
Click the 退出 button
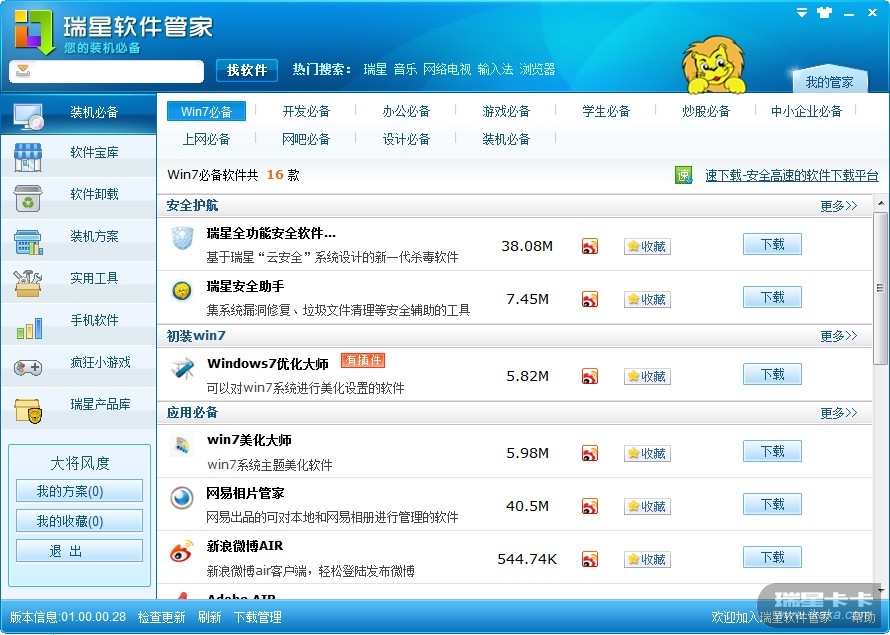pyautogui.click(x=79, y=551)
